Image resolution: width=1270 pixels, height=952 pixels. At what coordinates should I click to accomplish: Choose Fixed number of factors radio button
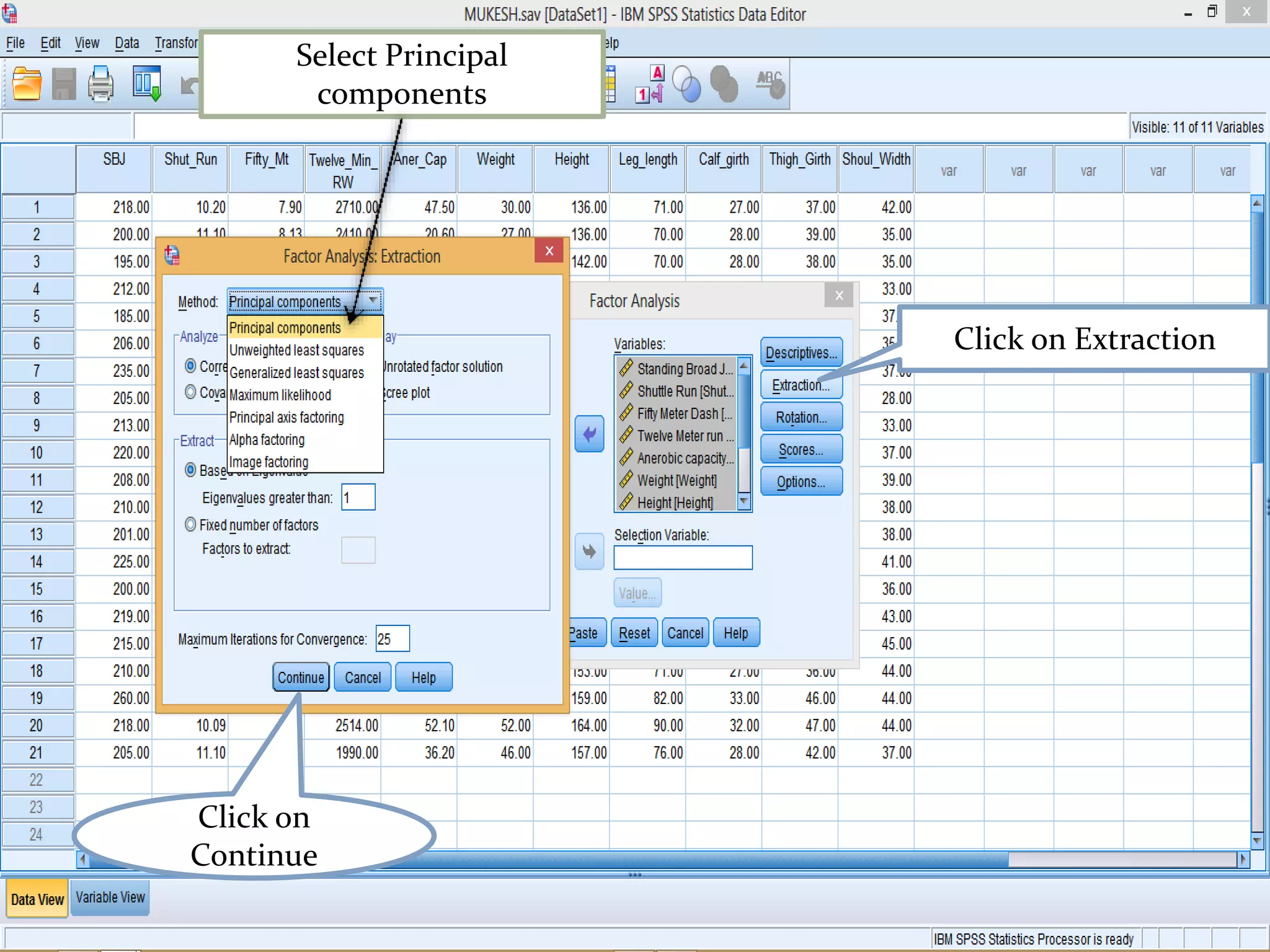[x=191, y=524]
